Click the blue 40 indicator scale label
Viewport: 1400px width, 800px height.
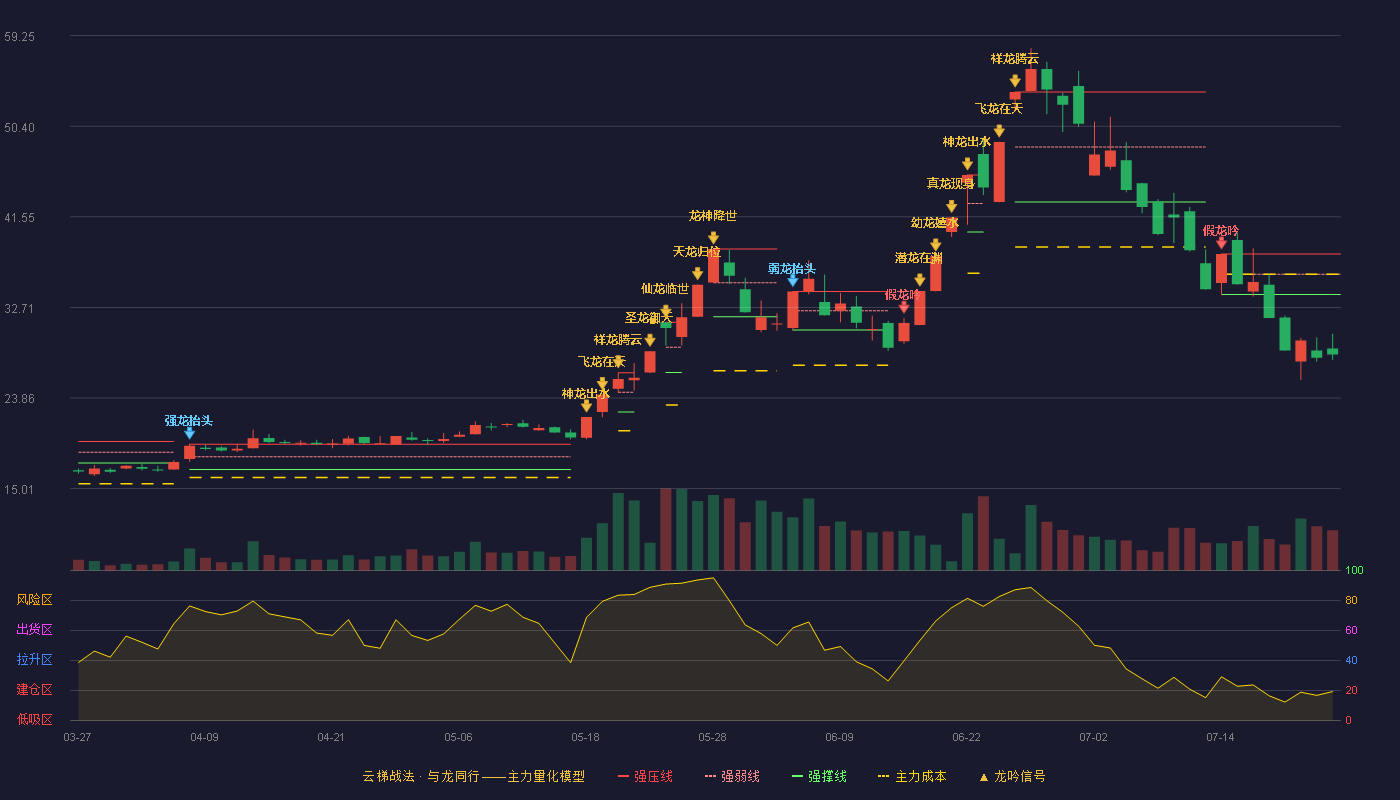coord(1351,660)
